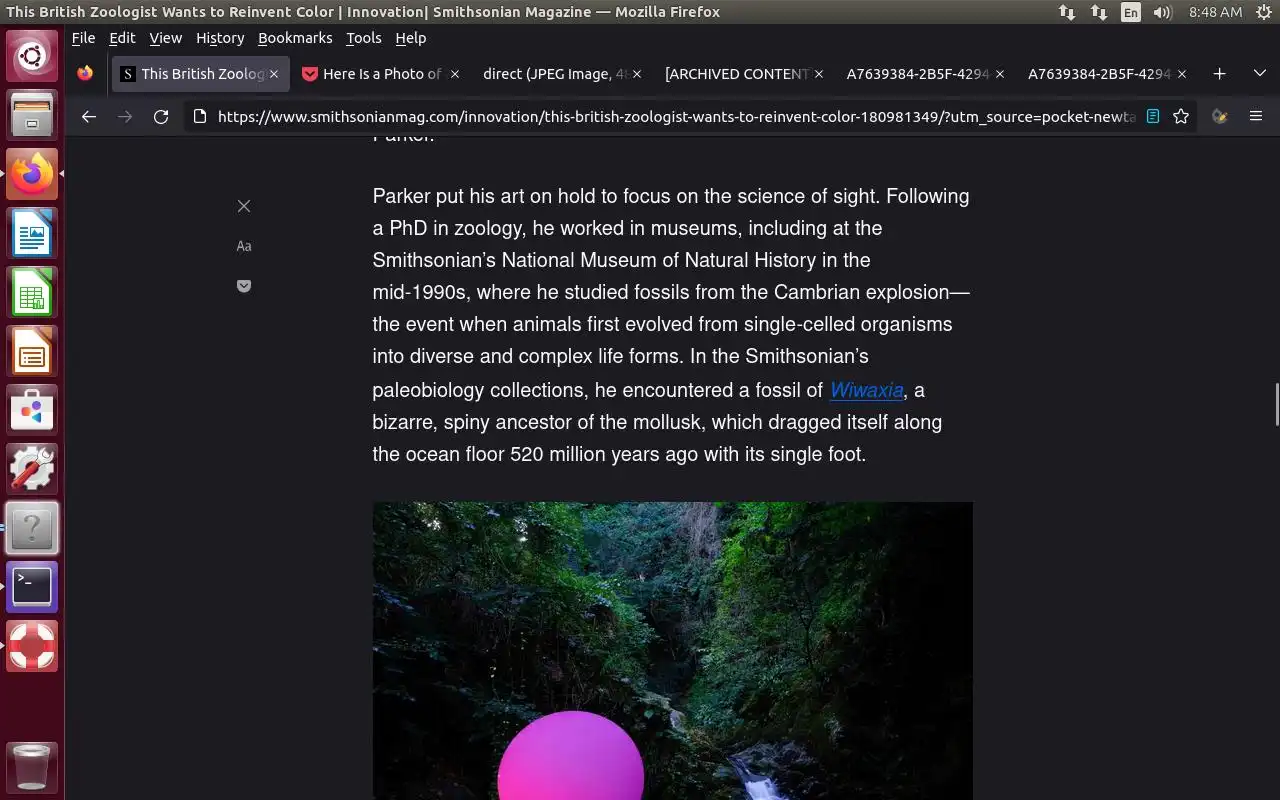Show site information via the page icon in URL bar
The height and width of the screenshot is (800, 1280).
pos(199,117)
